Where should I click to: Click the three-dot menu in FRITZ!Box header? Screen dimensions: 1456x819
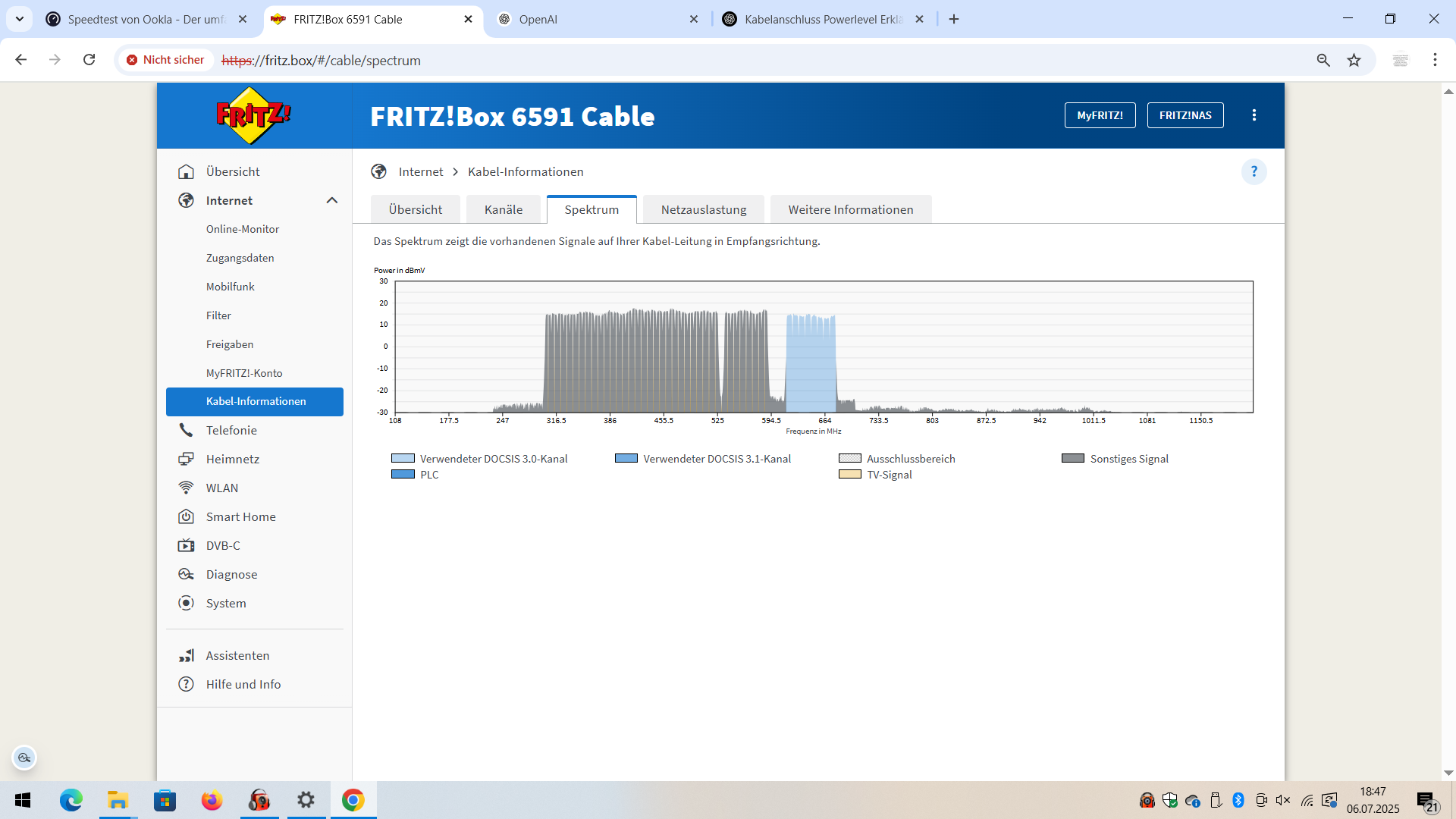[x=1254, y=115]
